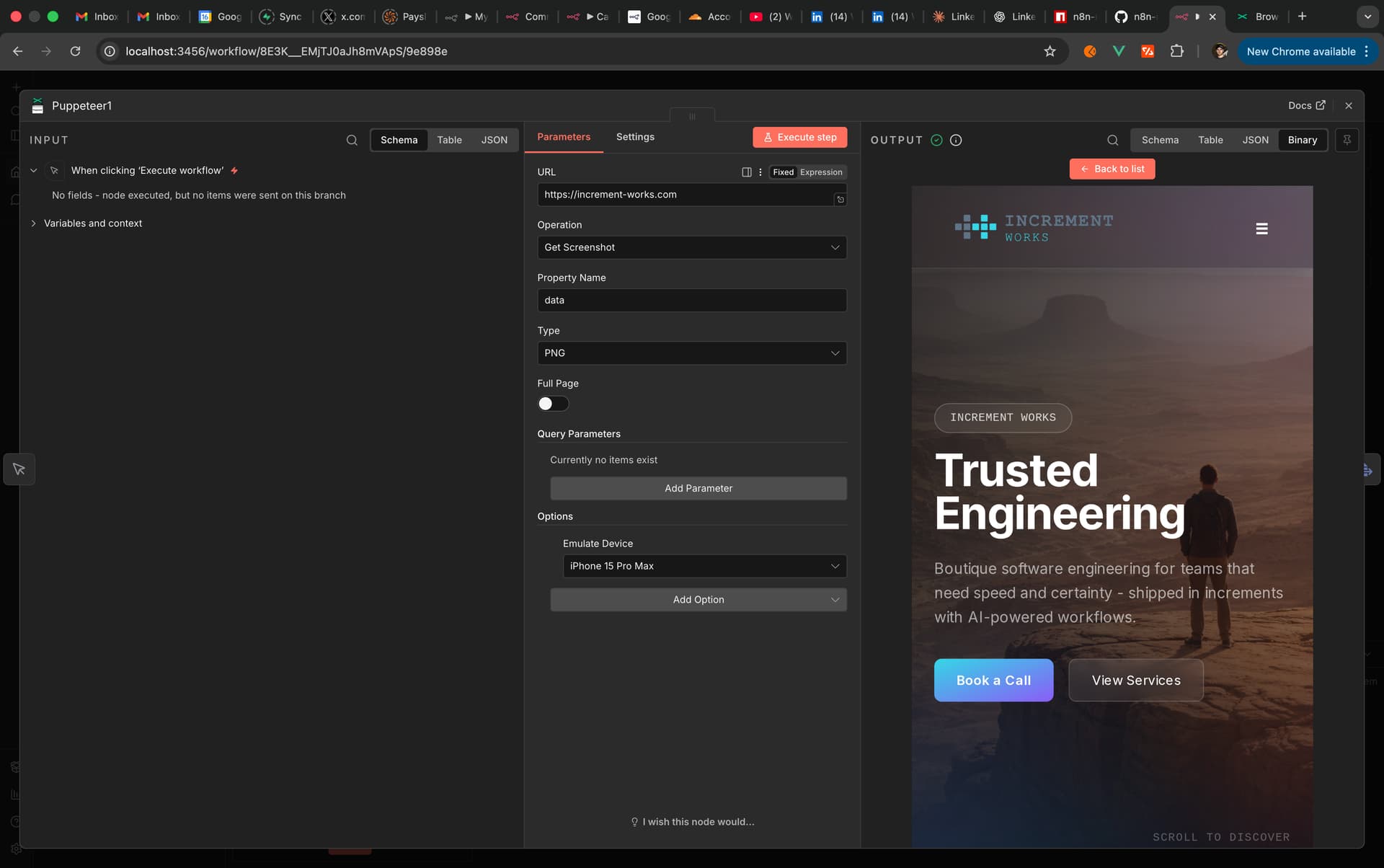The image size is (1384, 868).
Task: Toggle the Full Page switch
Action: 553,404
